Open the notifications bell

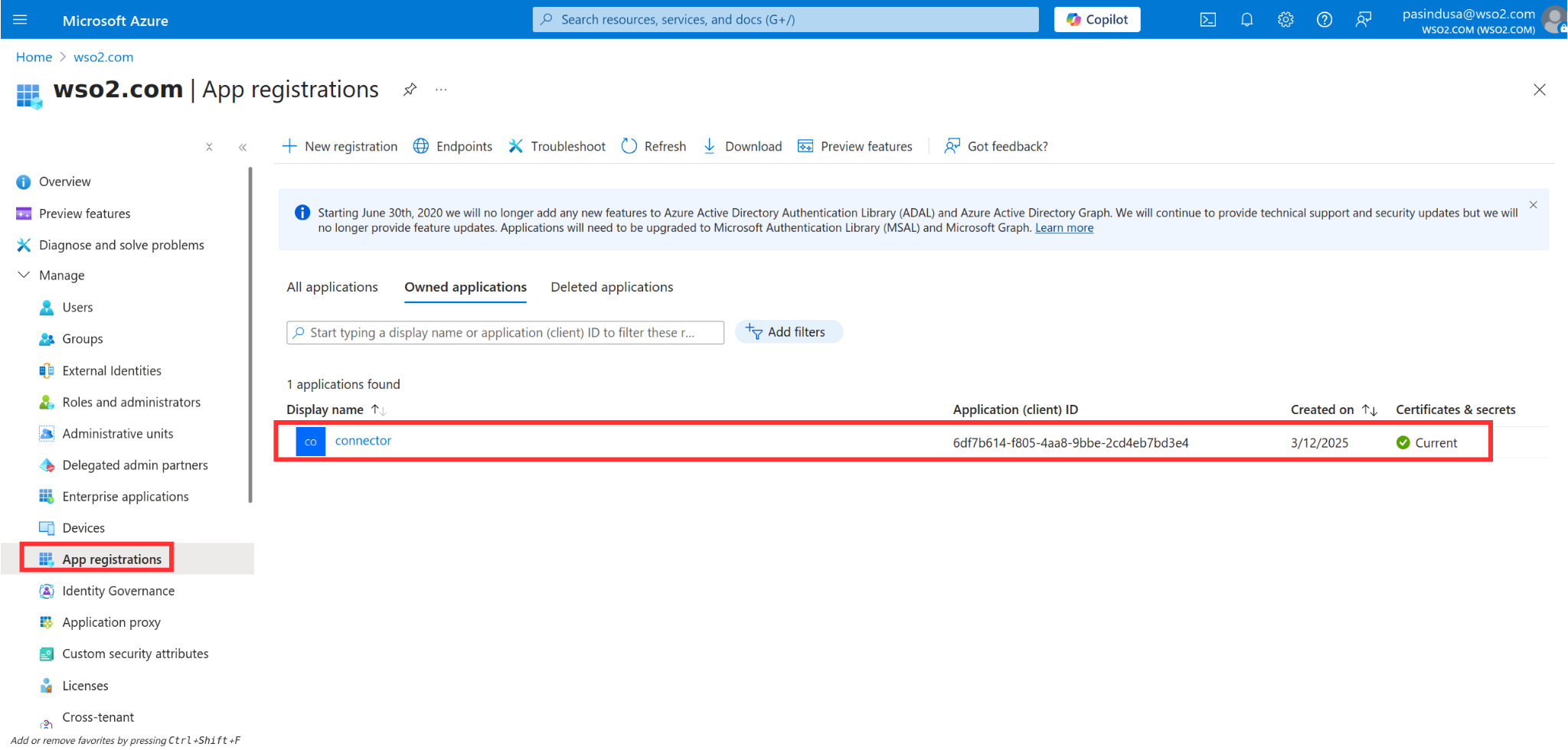click(1246, 20)
